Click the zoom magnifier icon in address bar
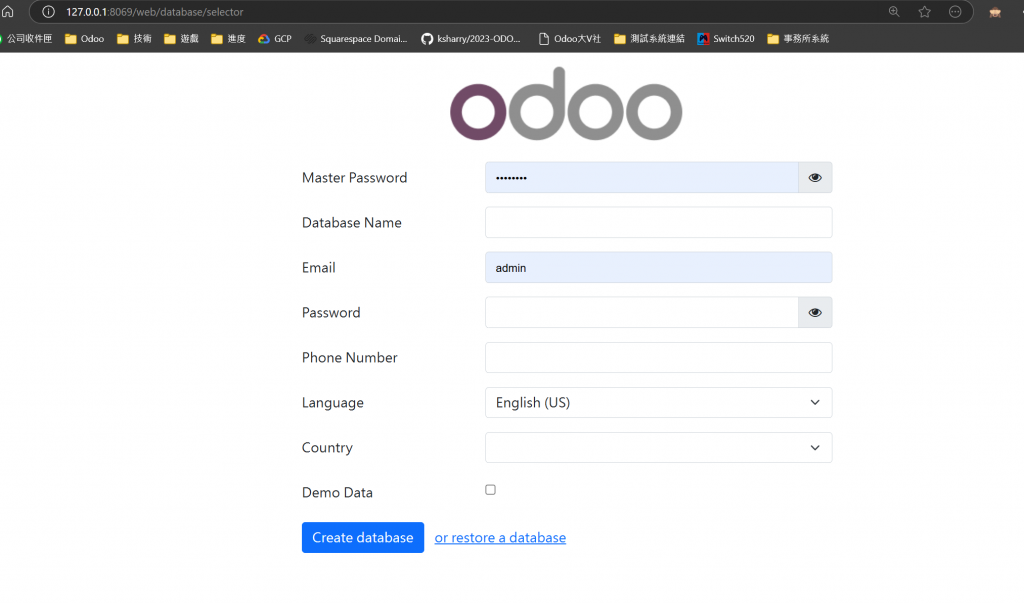Image resolution: width=1024 pixels, height=603 pixels. point(894,12)
